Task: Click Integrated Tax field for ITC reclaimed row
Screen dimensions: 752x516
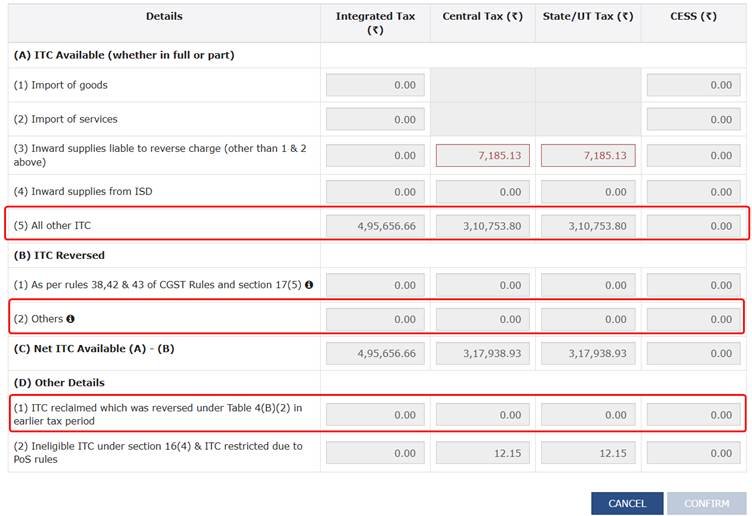Action: [x=375, y=414]
